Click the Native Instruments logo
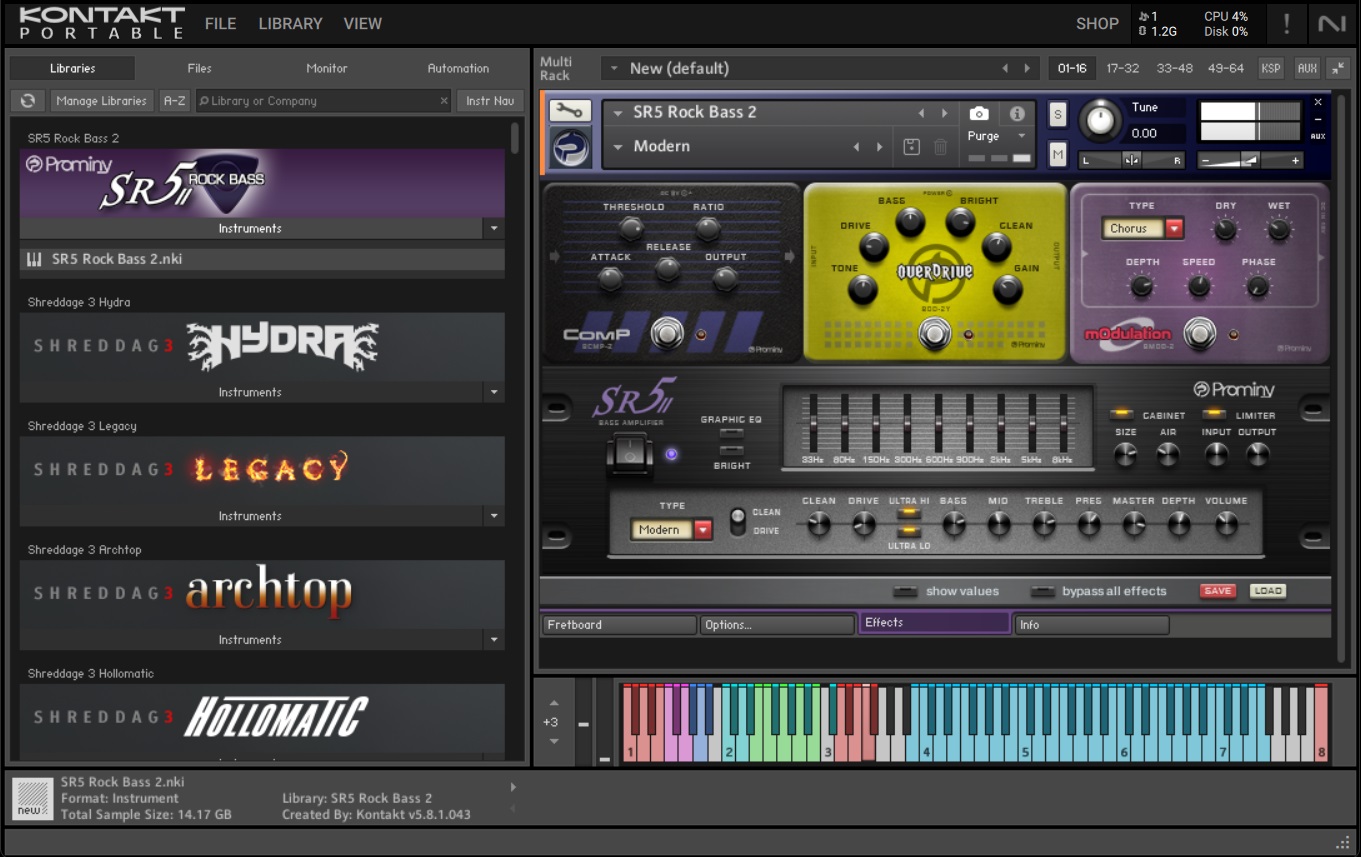 (1332, 24)
